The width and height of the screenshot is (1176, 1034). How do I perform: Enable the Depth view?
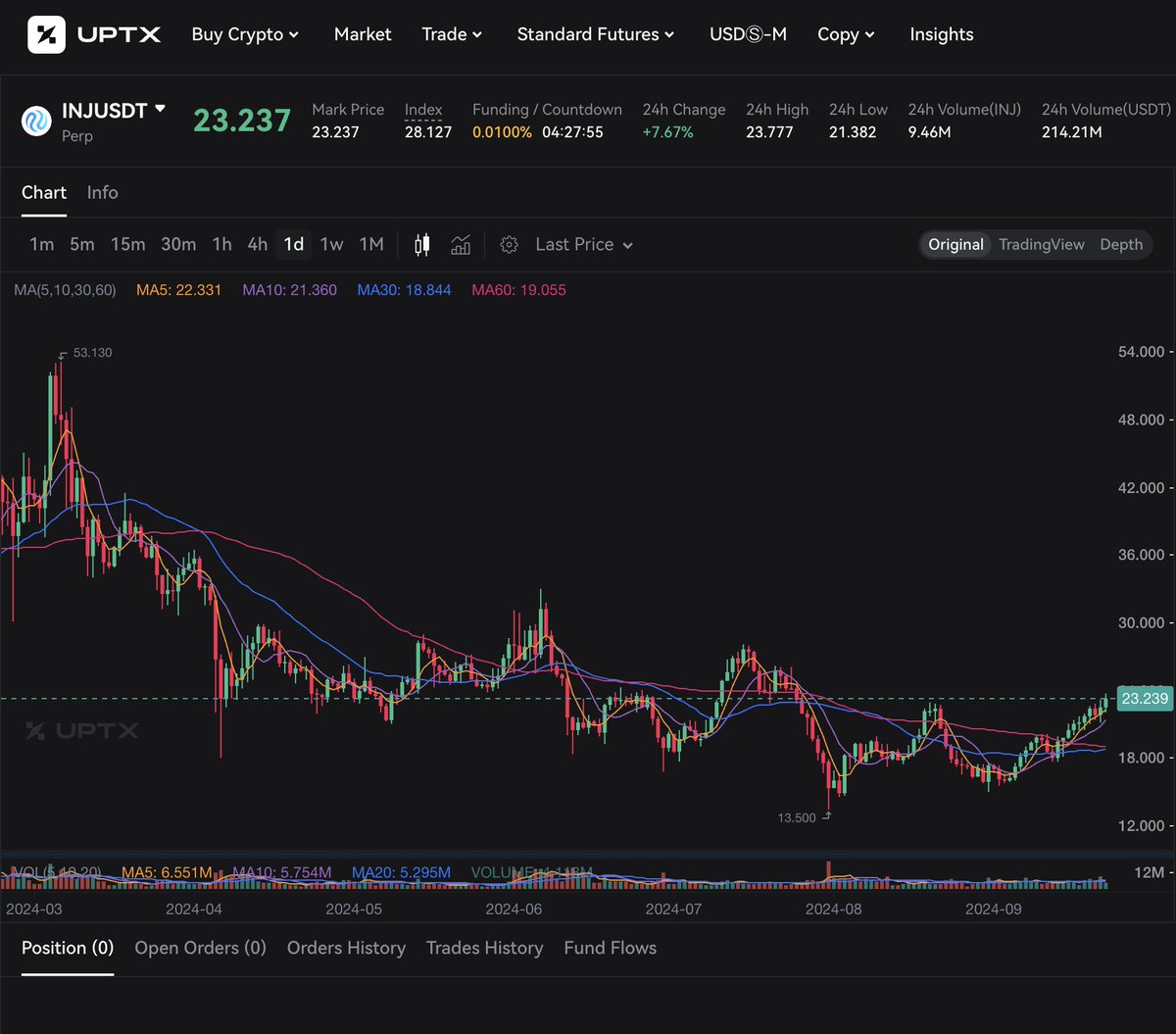1120,244
